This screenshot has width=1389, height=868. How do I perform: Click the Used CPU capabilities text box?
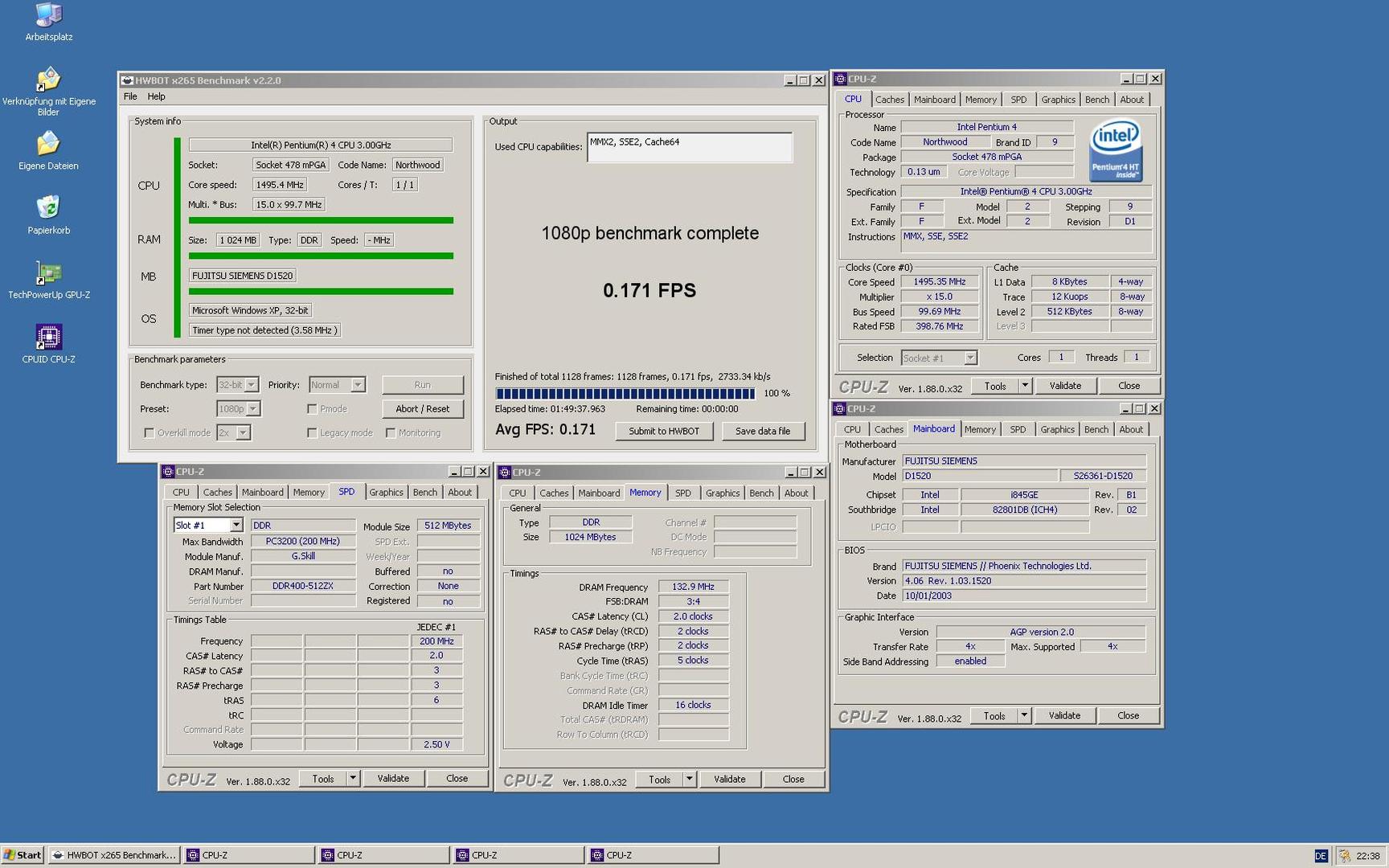[690, 148]
